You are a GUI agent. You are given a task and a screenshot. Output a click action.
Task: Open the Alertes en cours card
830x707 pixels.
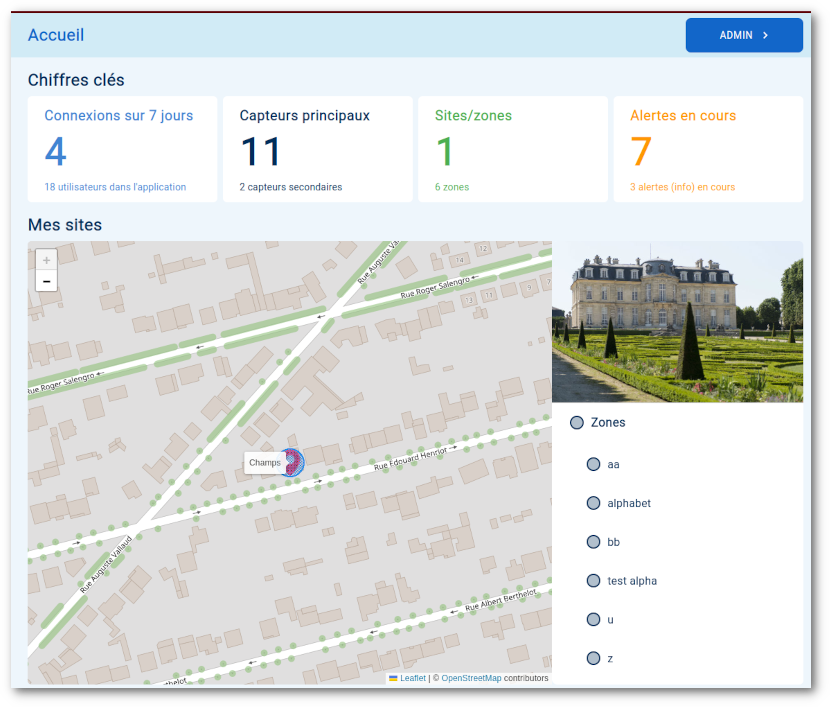[708, 149]
